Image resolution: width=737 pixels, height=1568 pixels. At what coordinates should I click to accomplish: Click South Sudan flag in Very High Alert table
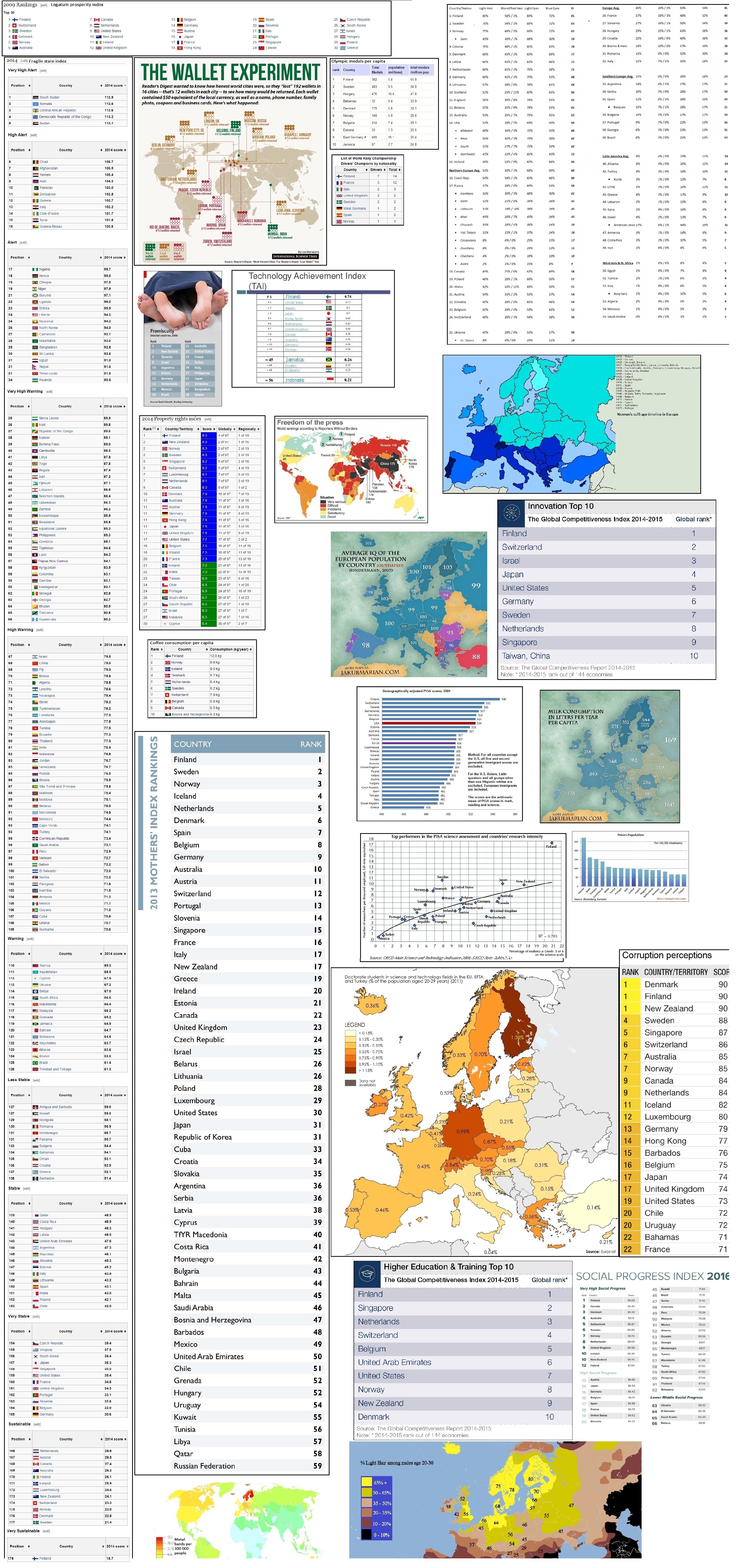click(35, 97)
